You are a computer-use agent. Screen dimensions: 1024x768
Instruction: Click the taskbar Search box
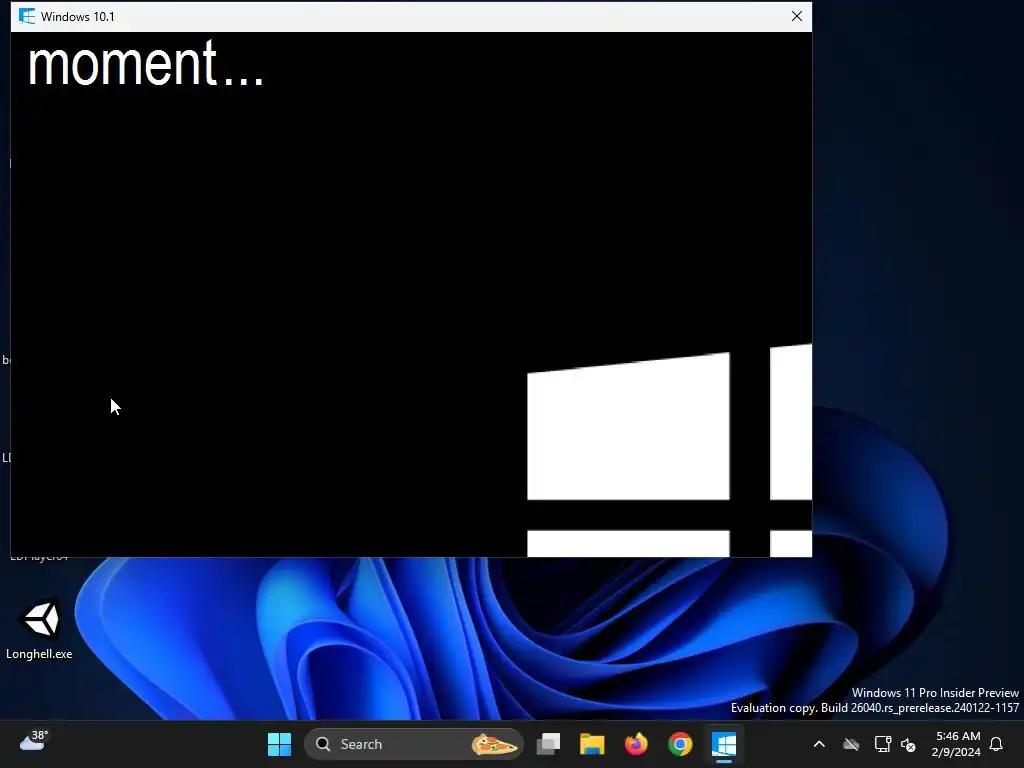tap(413, 744)
